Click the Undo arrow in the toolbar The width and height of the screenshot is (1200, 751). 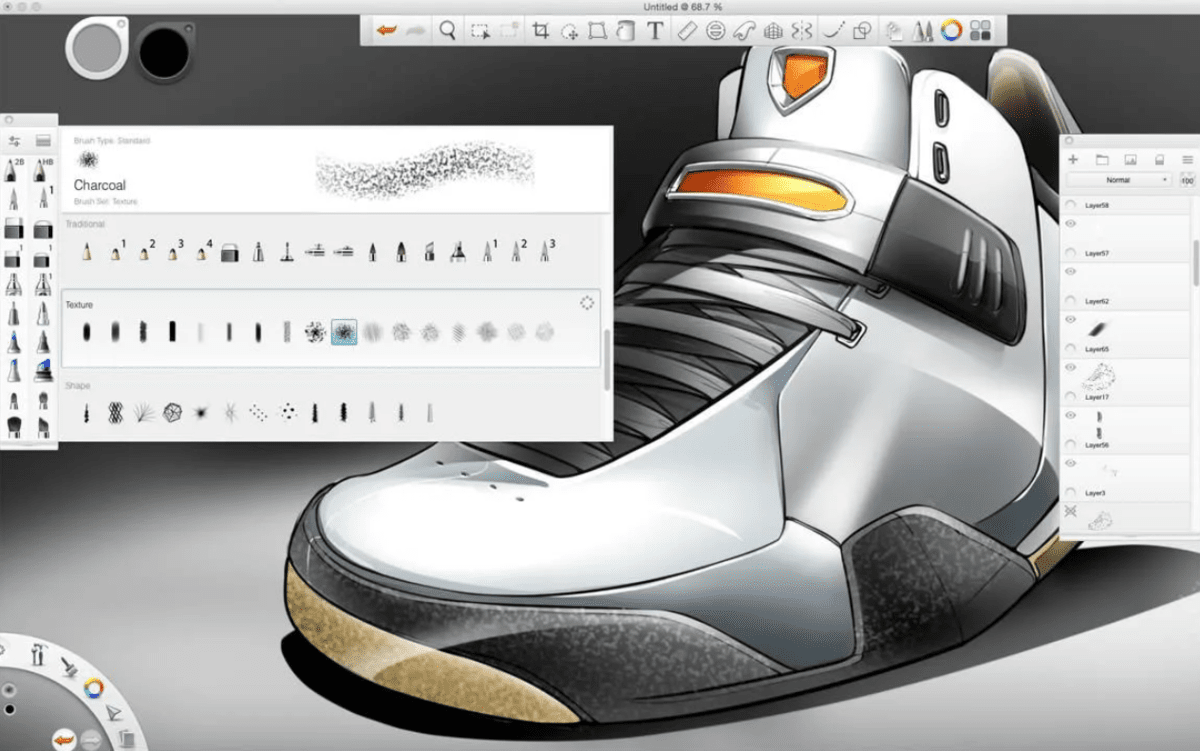tap(386, 31)
